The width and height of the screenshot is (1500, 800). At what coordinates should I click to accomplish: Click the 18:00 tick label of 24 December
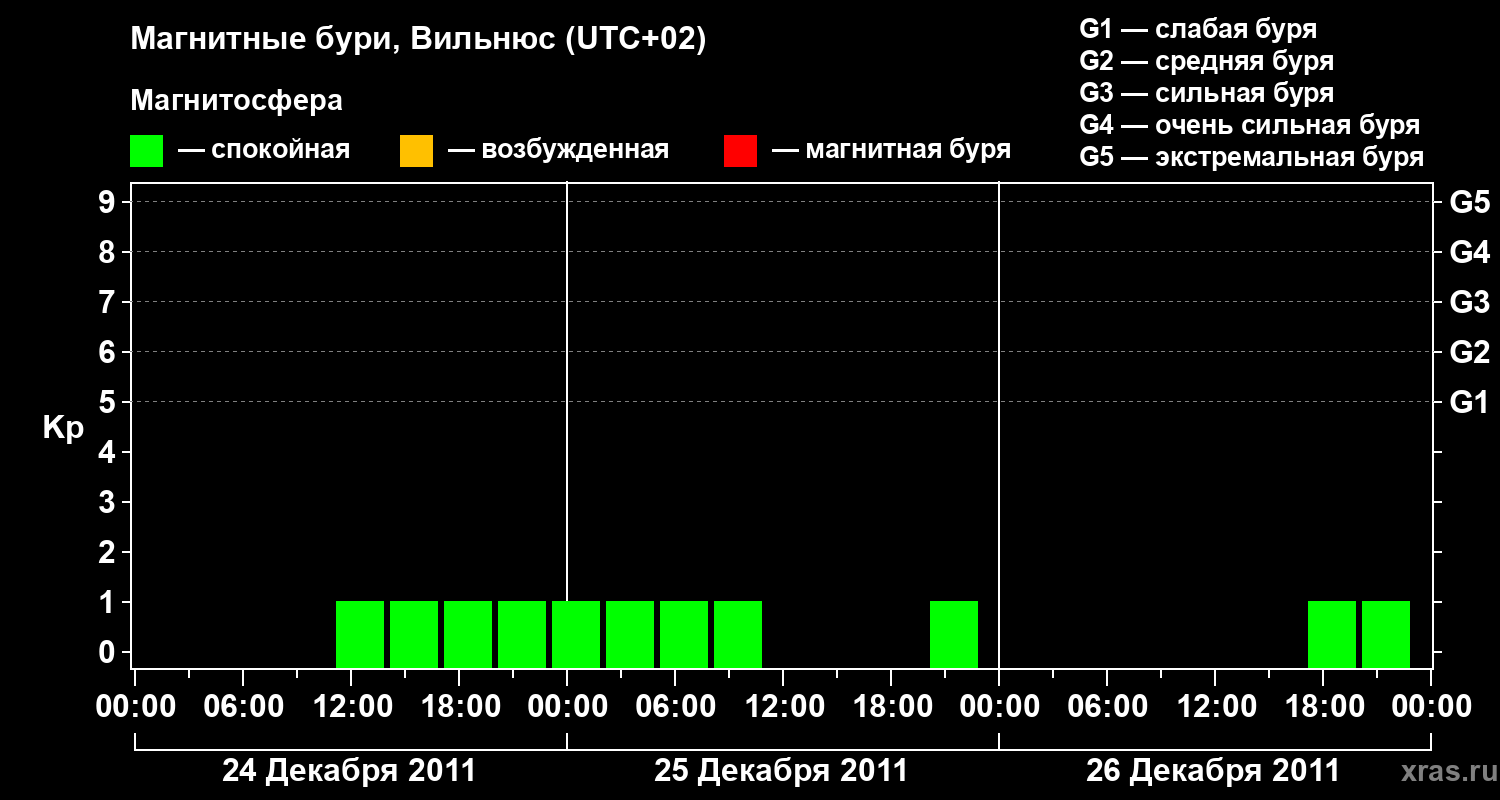[459, 706]
